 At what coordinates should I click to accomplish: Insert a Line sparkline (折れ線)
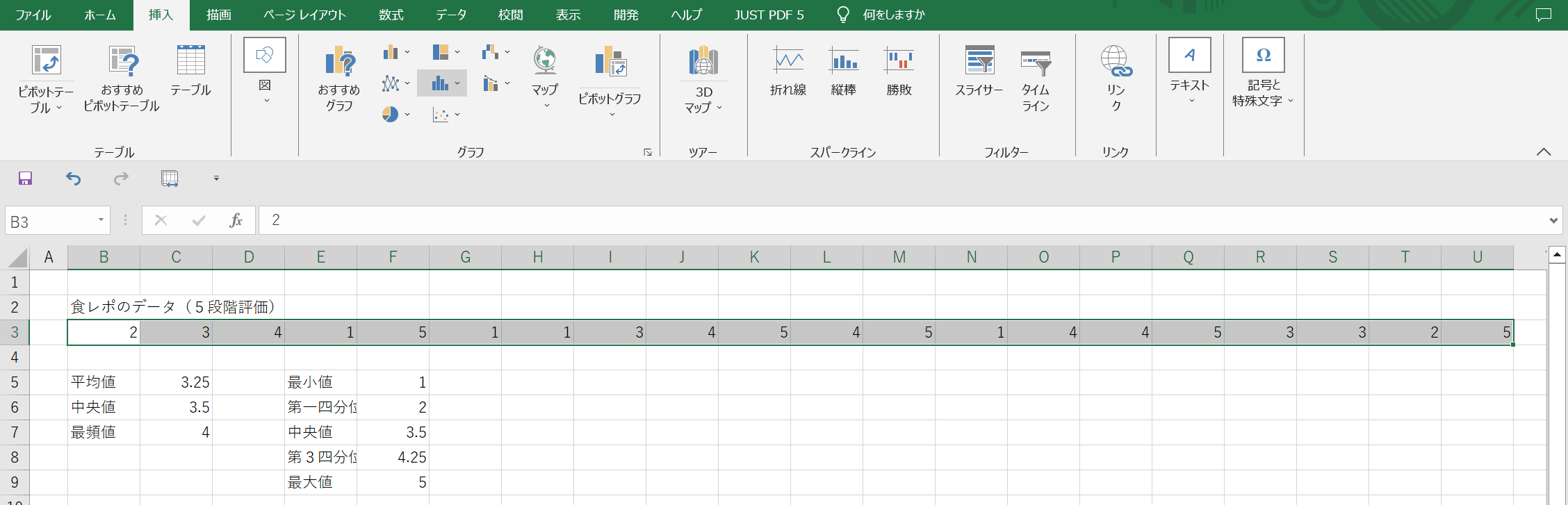click(788, 71)
